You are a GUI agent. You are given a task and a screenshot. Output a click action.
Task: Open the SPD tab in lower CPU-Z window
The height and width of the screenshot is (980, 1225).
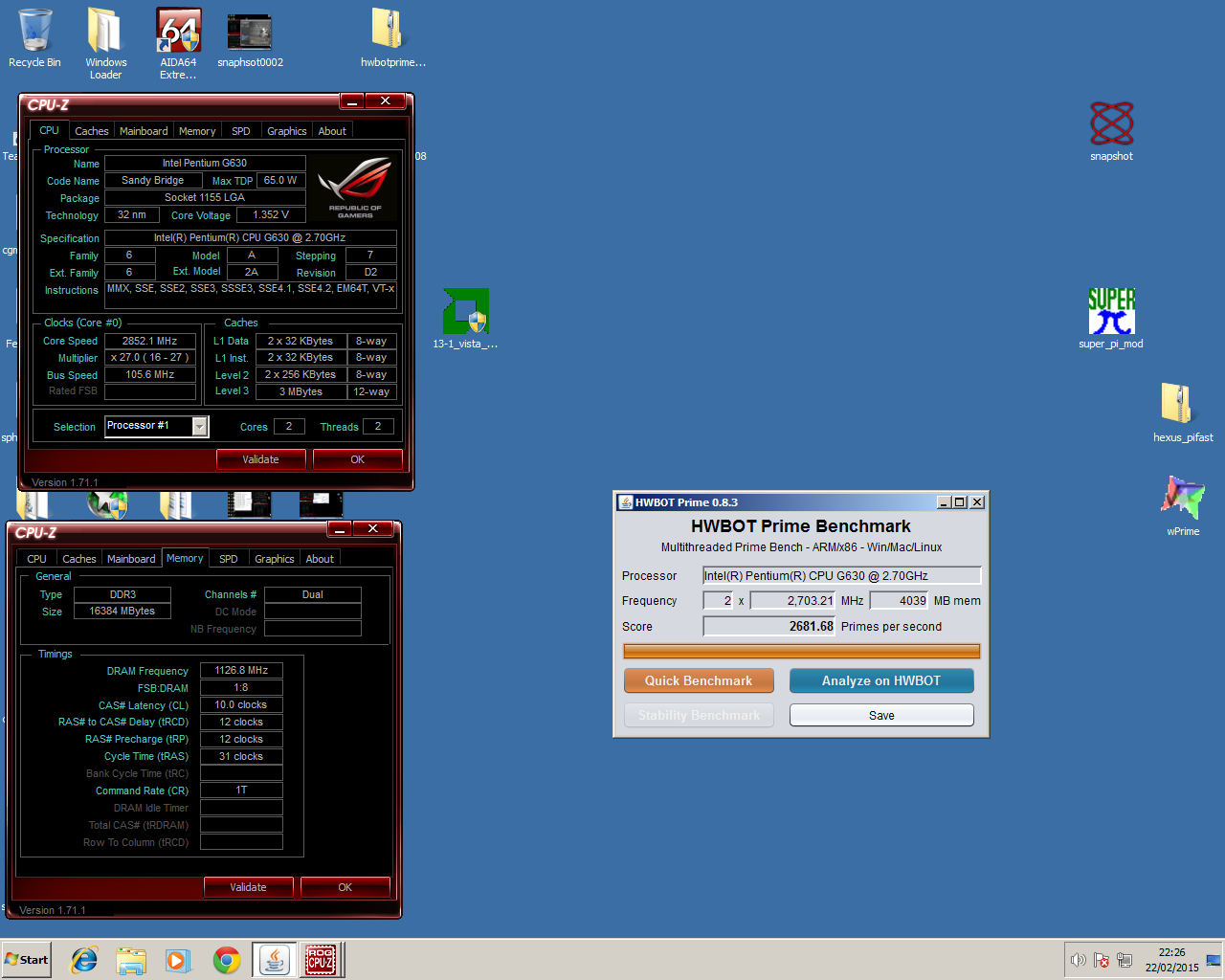tap(229, 559)
